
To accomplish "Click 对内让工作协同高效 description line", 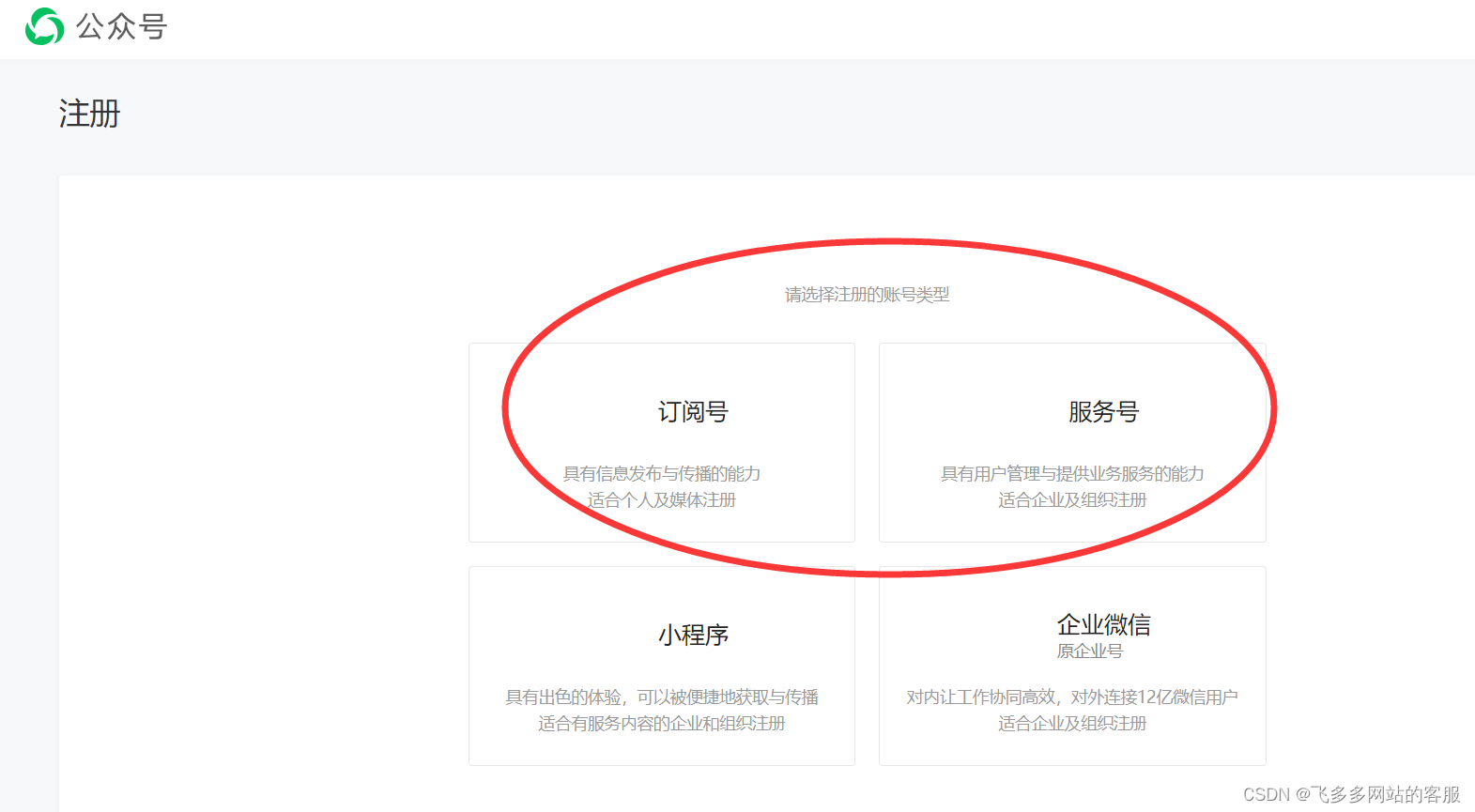I will click(x=1072, y=697).
